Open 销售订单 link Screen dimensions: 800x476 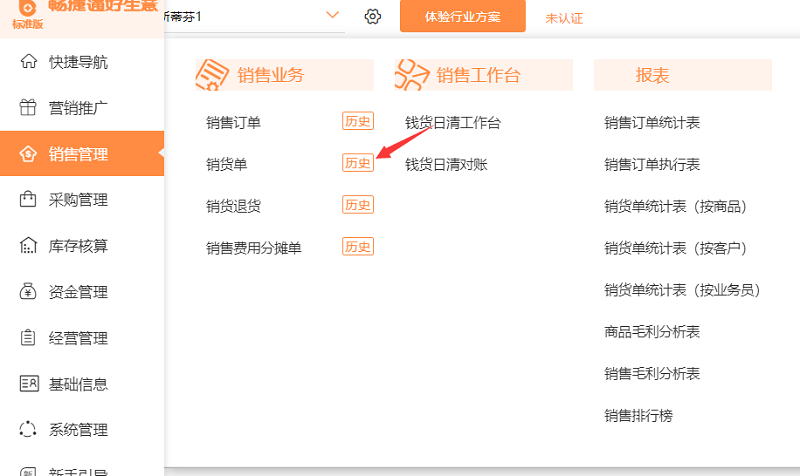point(233,122)
